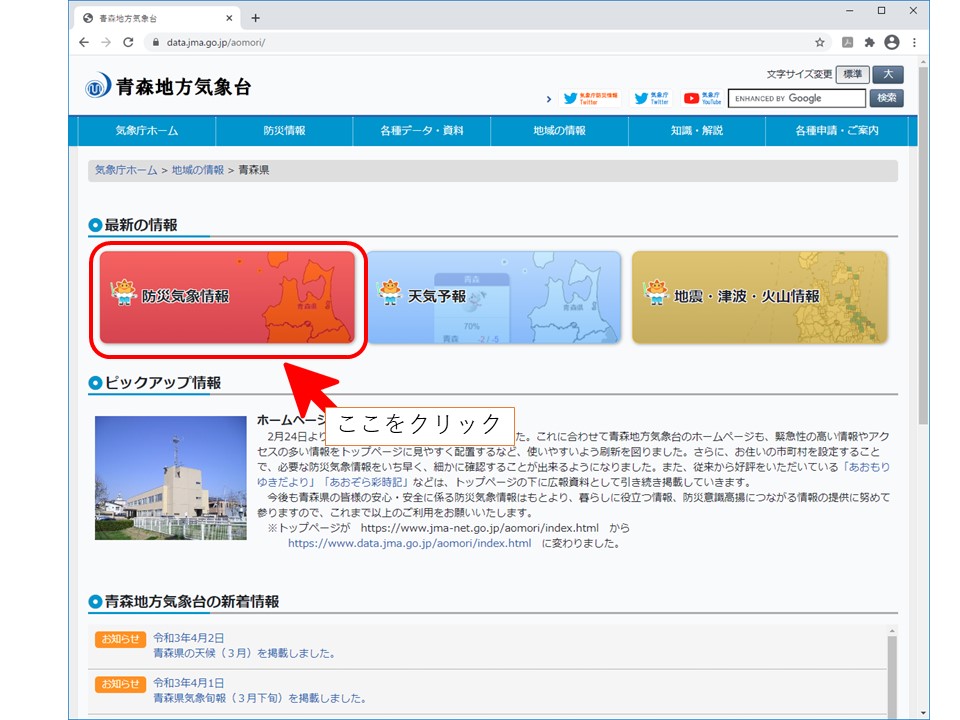Click the news list scroll-up arrow
The image size is (960, 720).
coord(892,631)
